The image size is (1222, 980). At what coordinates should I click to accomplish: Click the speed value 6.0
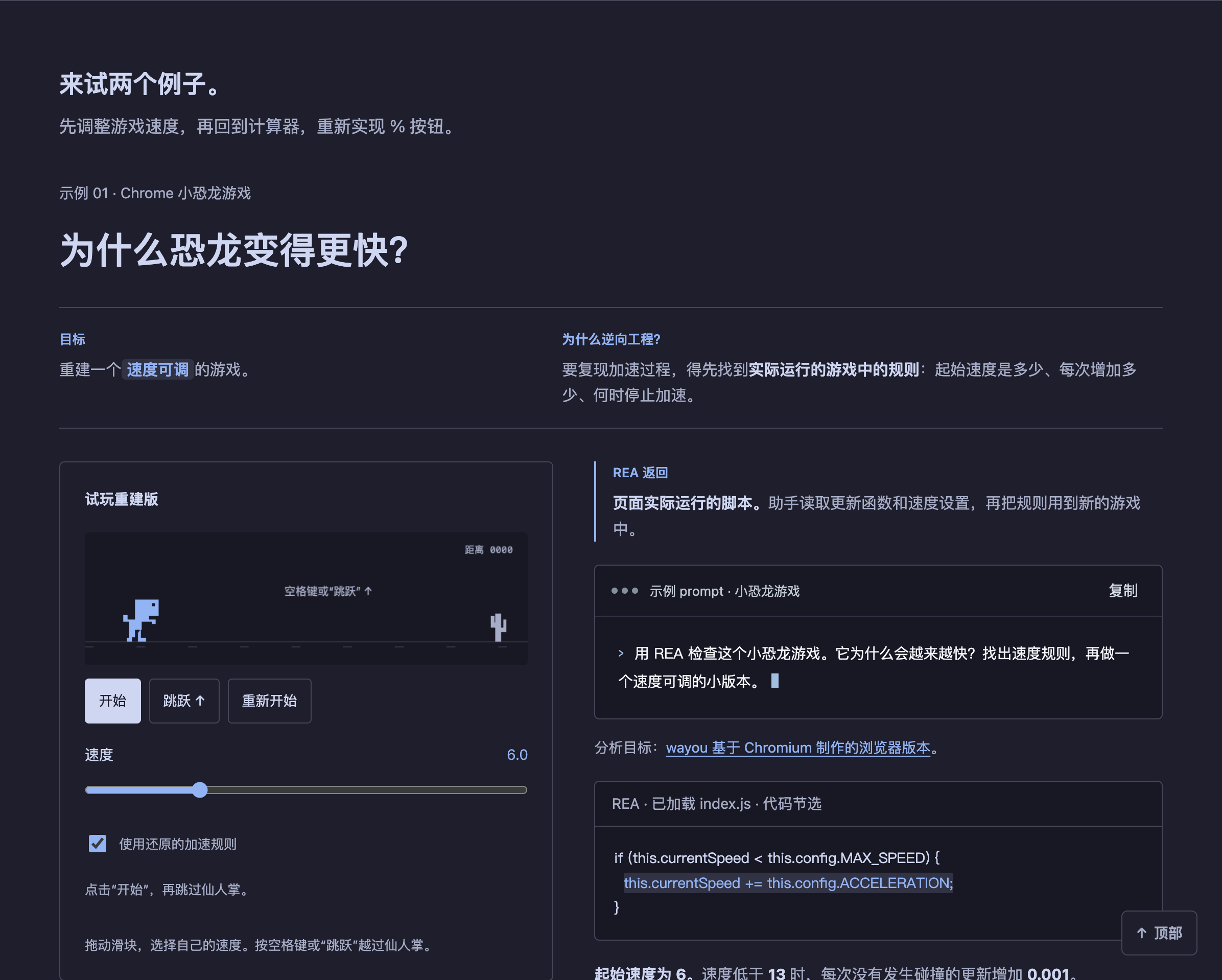tap(517, 754)
